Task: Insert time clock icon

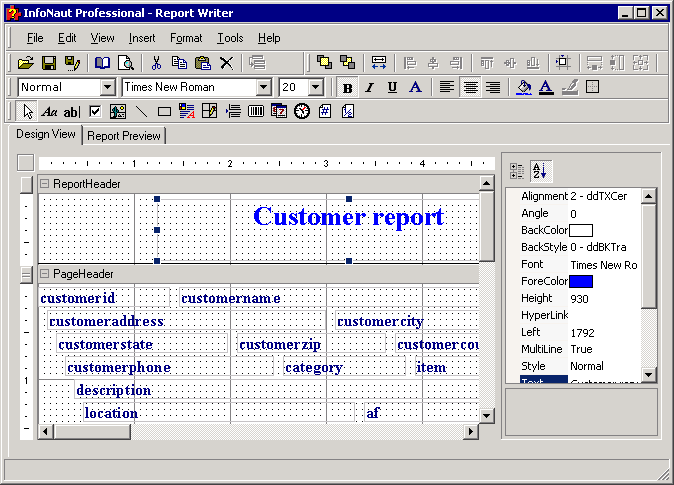Action: click(302, 111)
